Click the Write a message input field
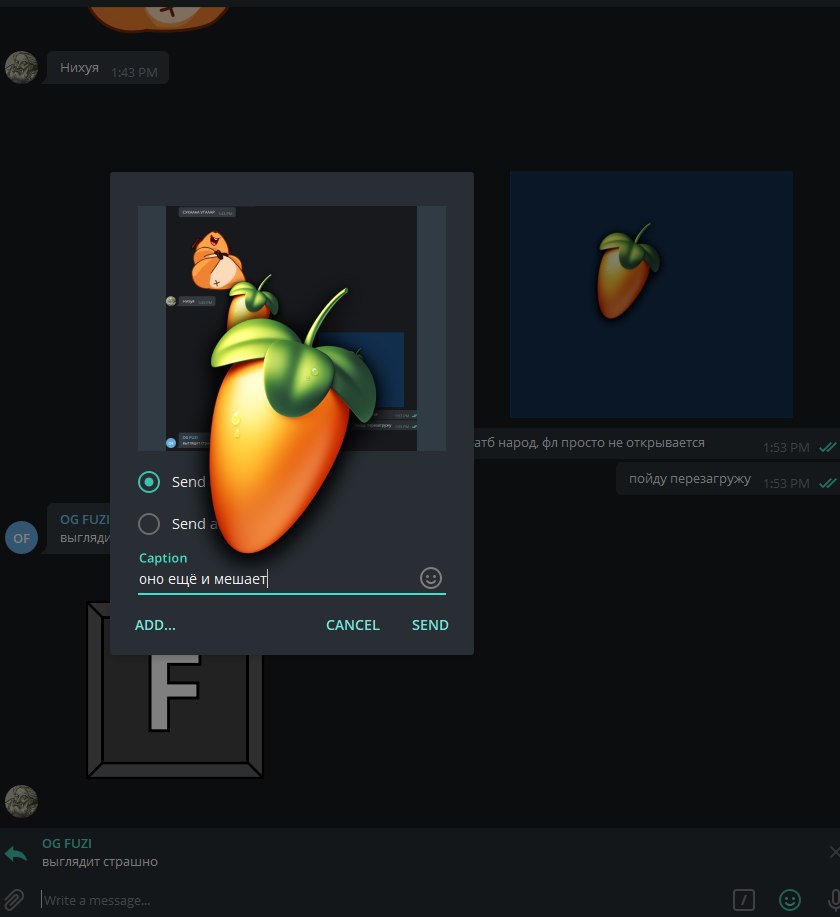 [380, 900]
